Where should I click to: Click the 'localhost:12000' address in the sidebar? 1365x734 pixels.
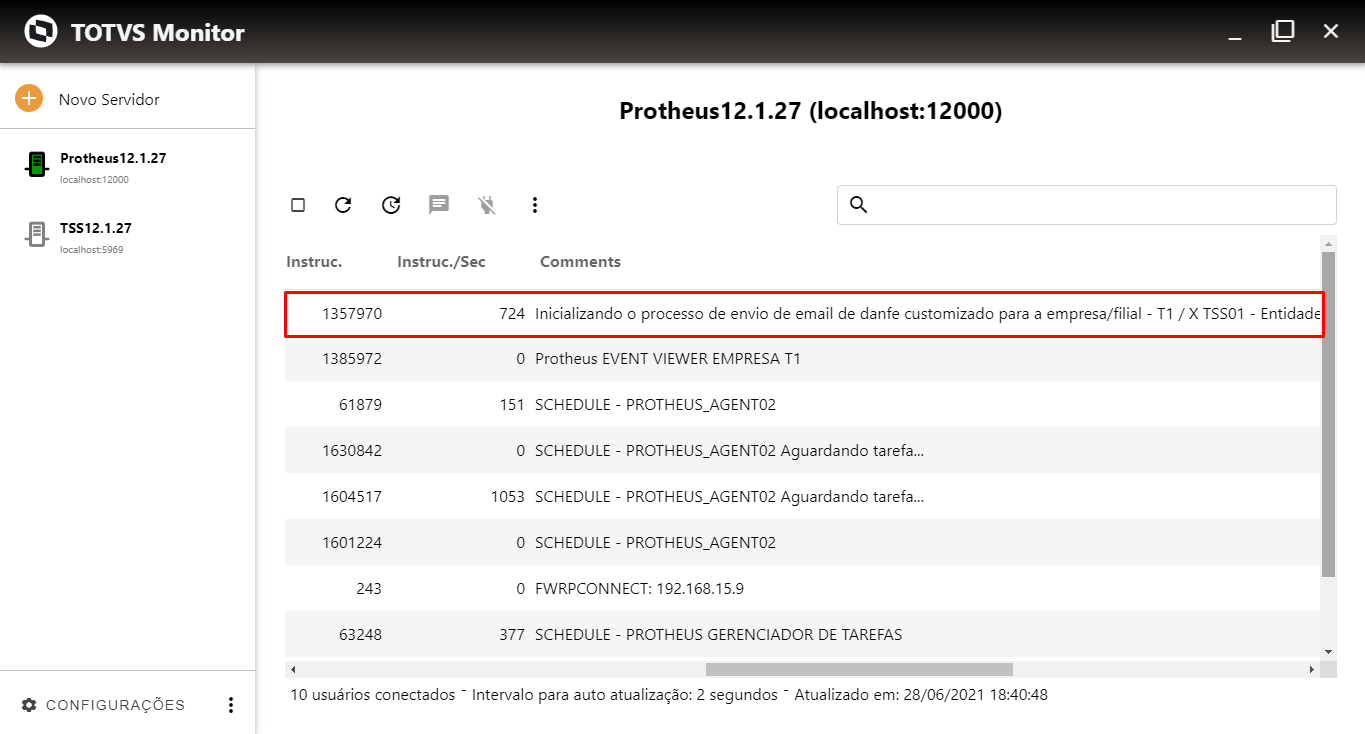tap(94, 180)
